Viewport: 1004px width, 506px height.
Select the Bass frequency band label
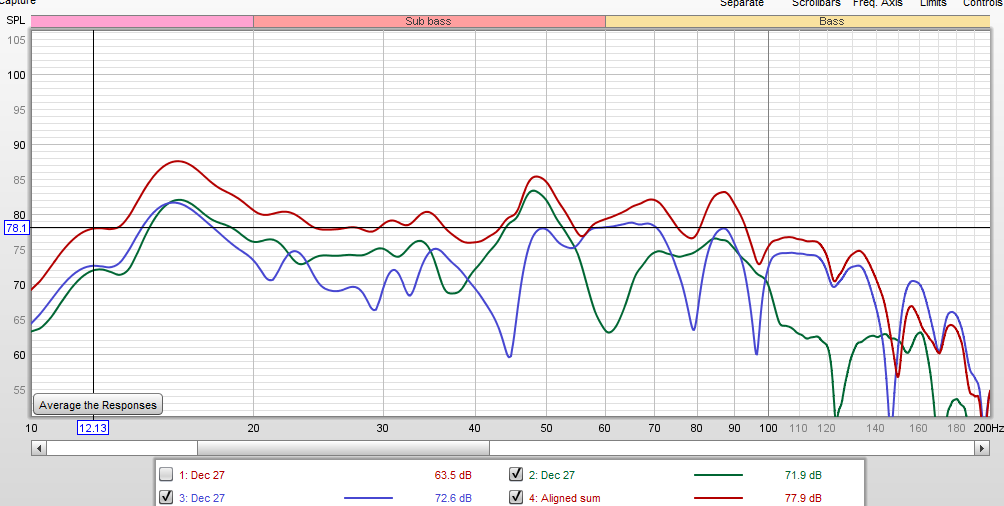[830, 21]
